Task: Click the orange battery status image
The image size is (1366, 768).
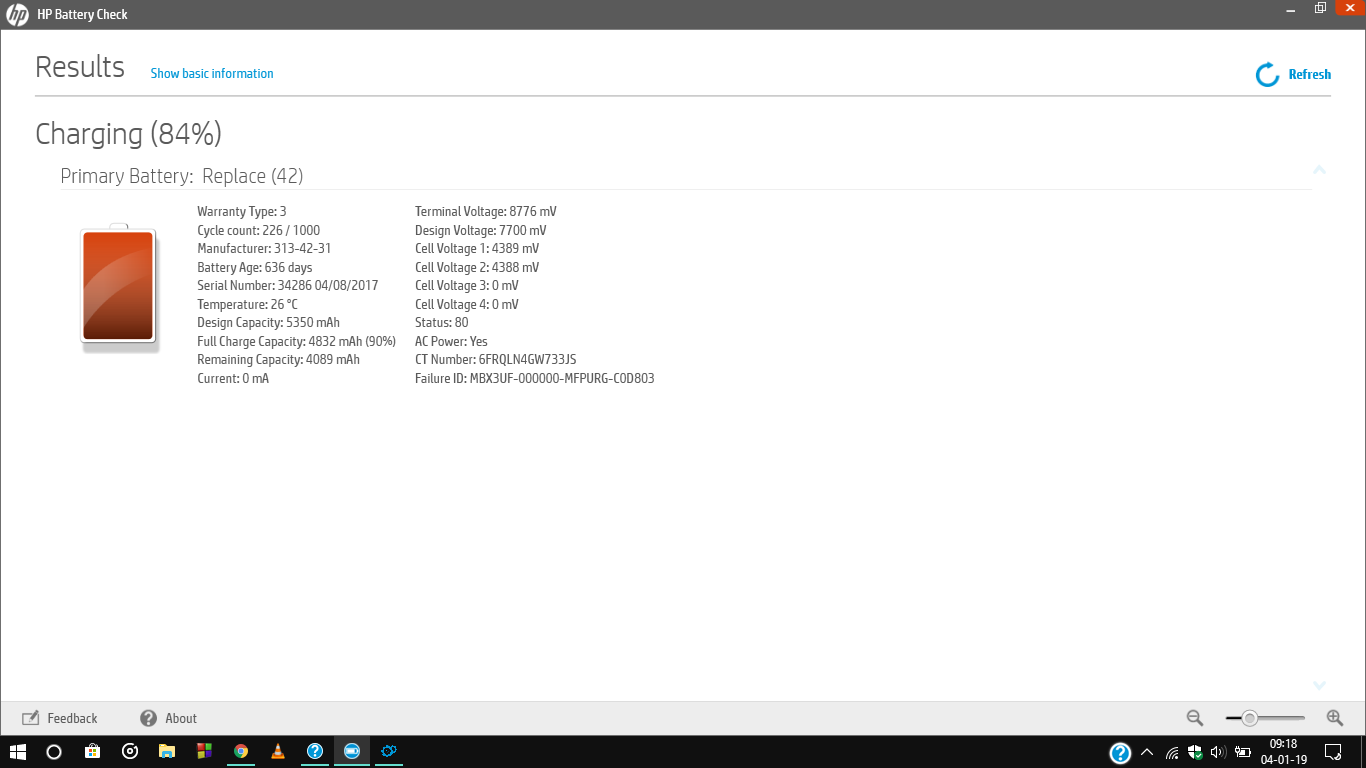Action: (118, 287)
